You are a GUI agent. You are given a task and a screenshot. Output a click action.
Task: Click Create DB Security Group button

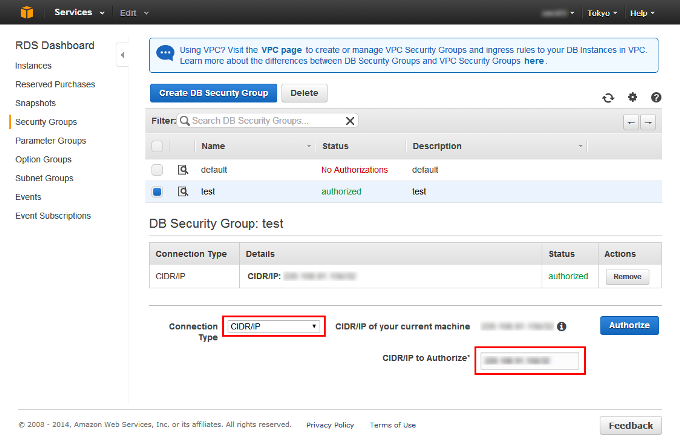[x=213, y=93]
